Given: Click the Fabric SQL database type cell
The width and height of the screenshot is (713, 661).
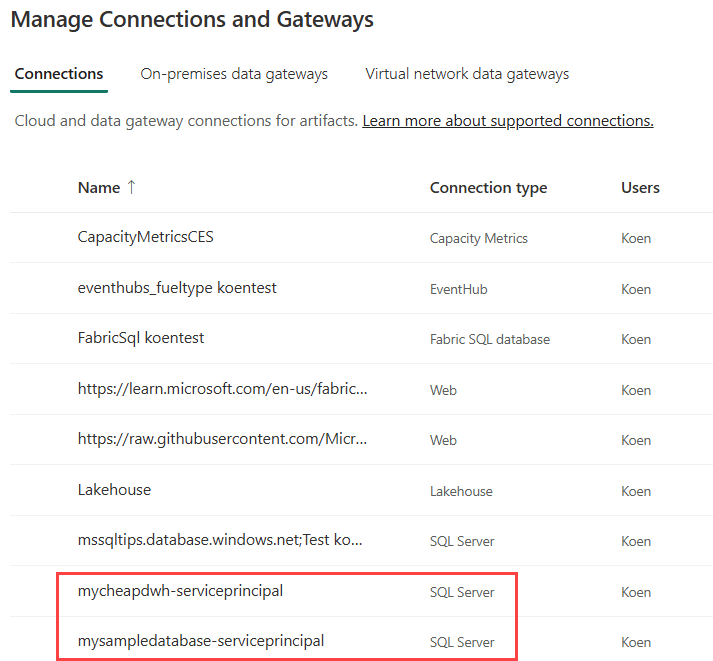Looking at the screenshot, I should pos(489,339).
